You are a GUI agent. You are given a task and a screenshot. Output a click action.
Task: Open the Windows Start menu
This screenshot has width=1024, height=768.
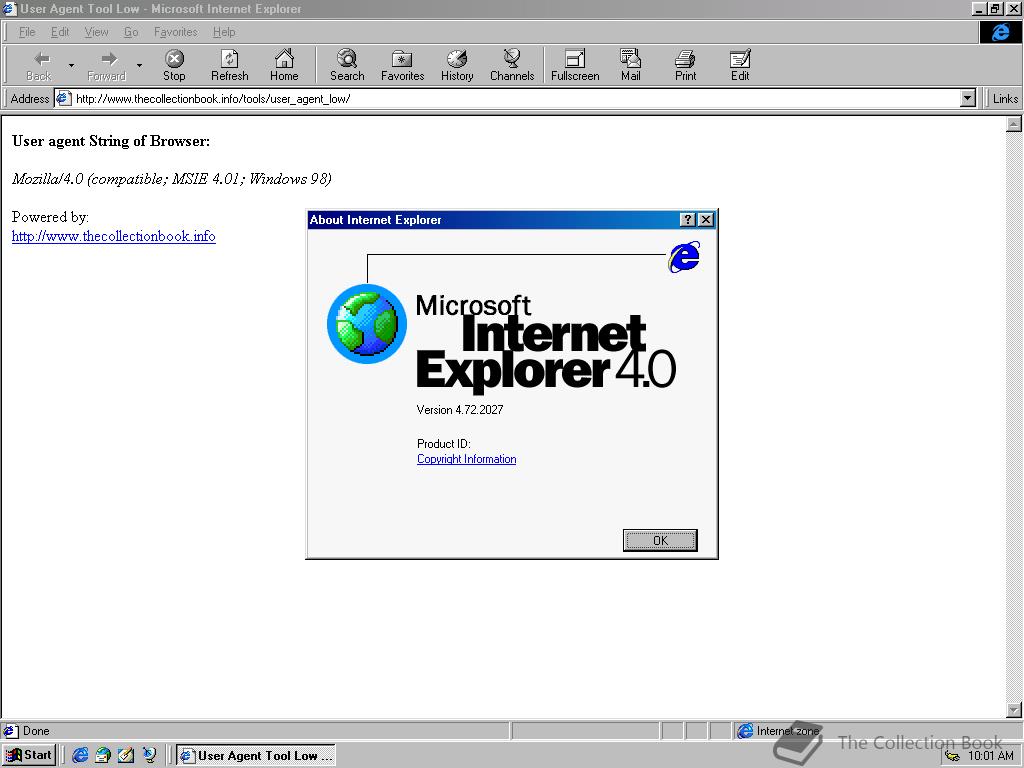(x=29, y=755)
